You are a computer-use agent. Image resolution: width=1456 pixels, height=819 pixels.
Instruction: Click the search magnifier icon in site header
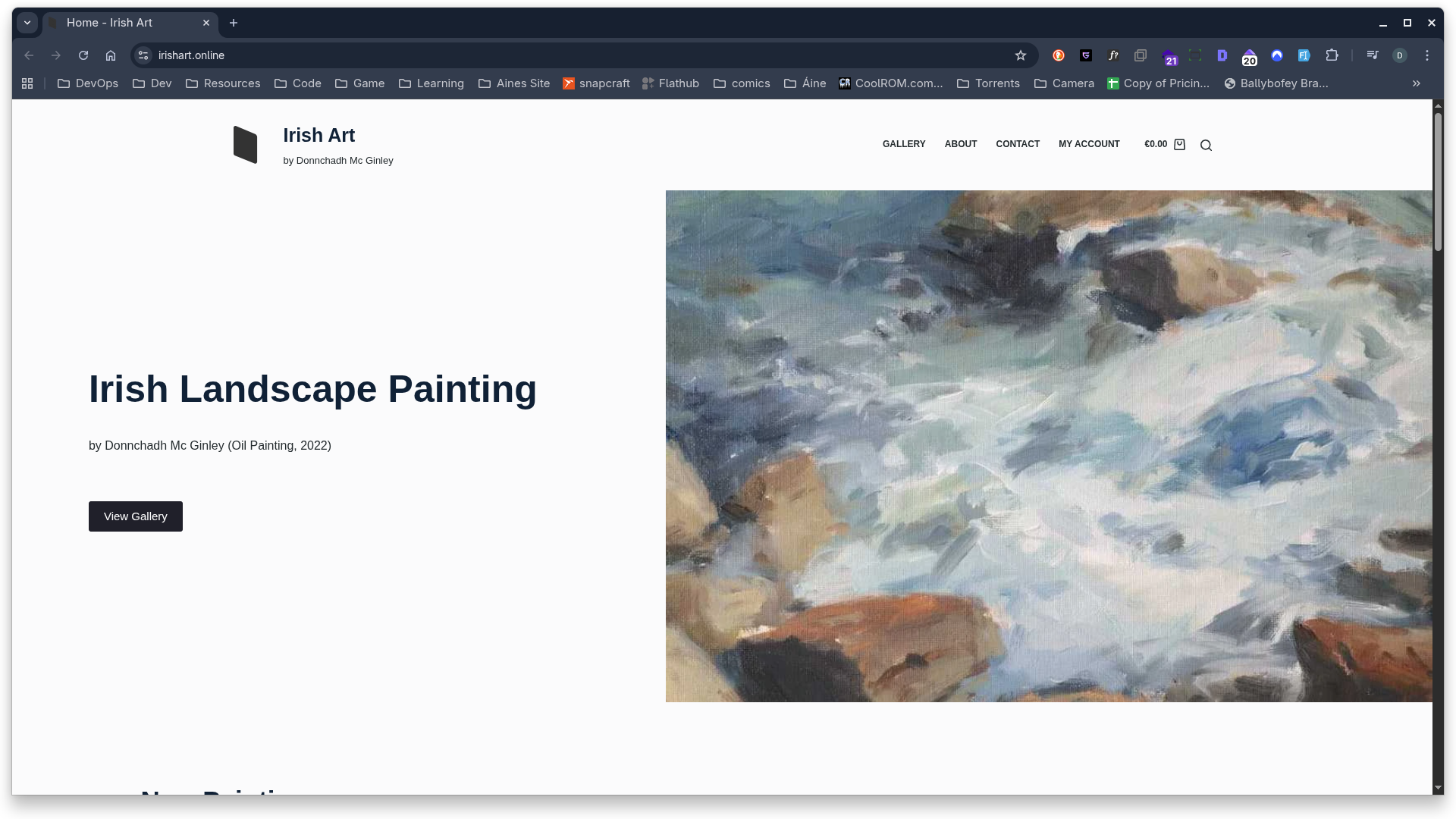[1206, 145]
